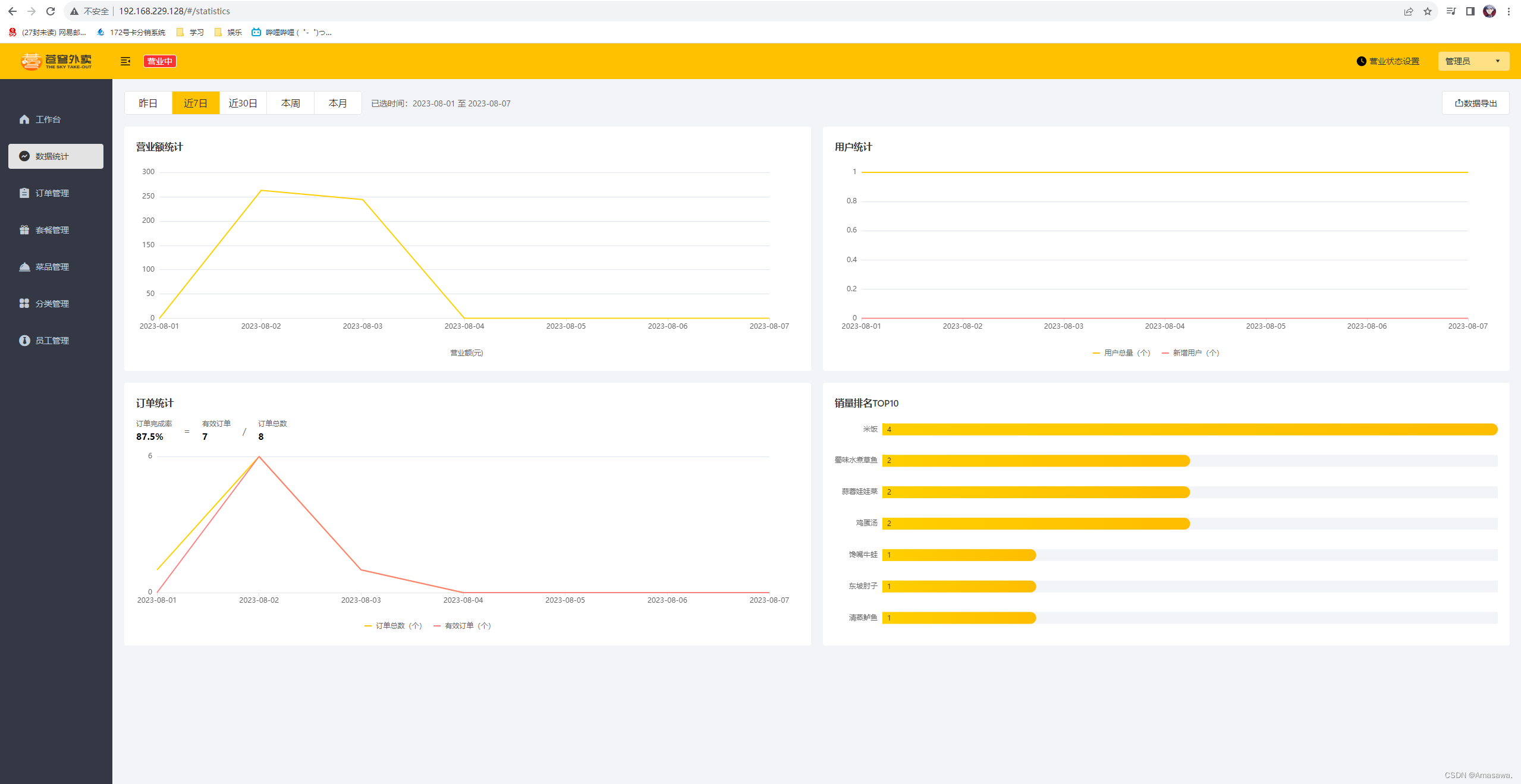Viewport: 1521px width, 784px height.
Task: Open 分类管理 in sidebar
Action: (x=56, y=304)
